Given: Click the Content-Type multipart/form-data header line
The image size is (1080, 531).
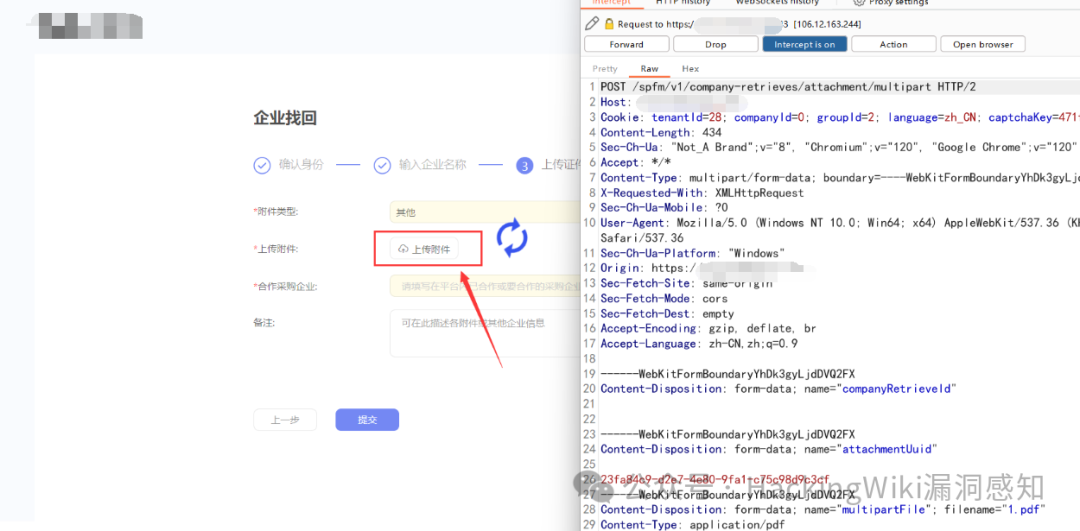Looking at the screenshot, I should 838,178.
